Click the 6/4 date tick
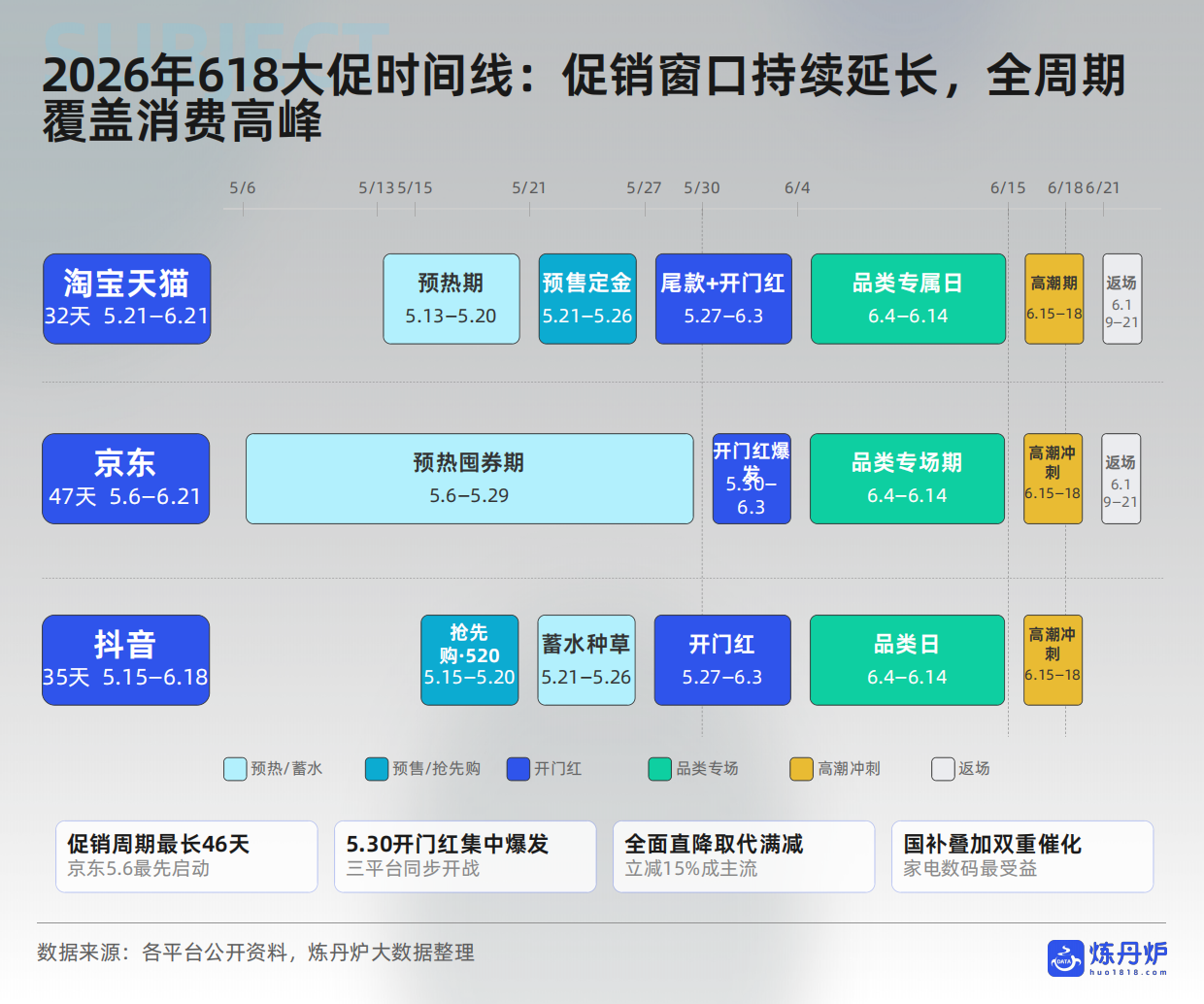This screenshot has height=1004, width=1204. pos(797,187)
